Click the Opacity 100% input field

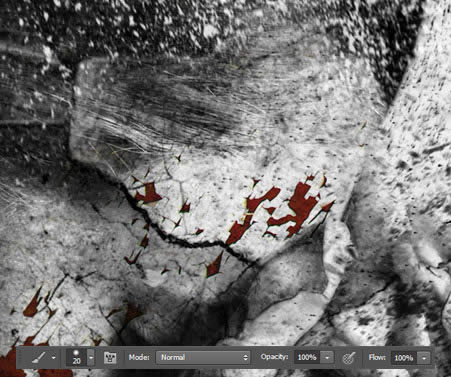pyautogui.click(x=307, y=357)
